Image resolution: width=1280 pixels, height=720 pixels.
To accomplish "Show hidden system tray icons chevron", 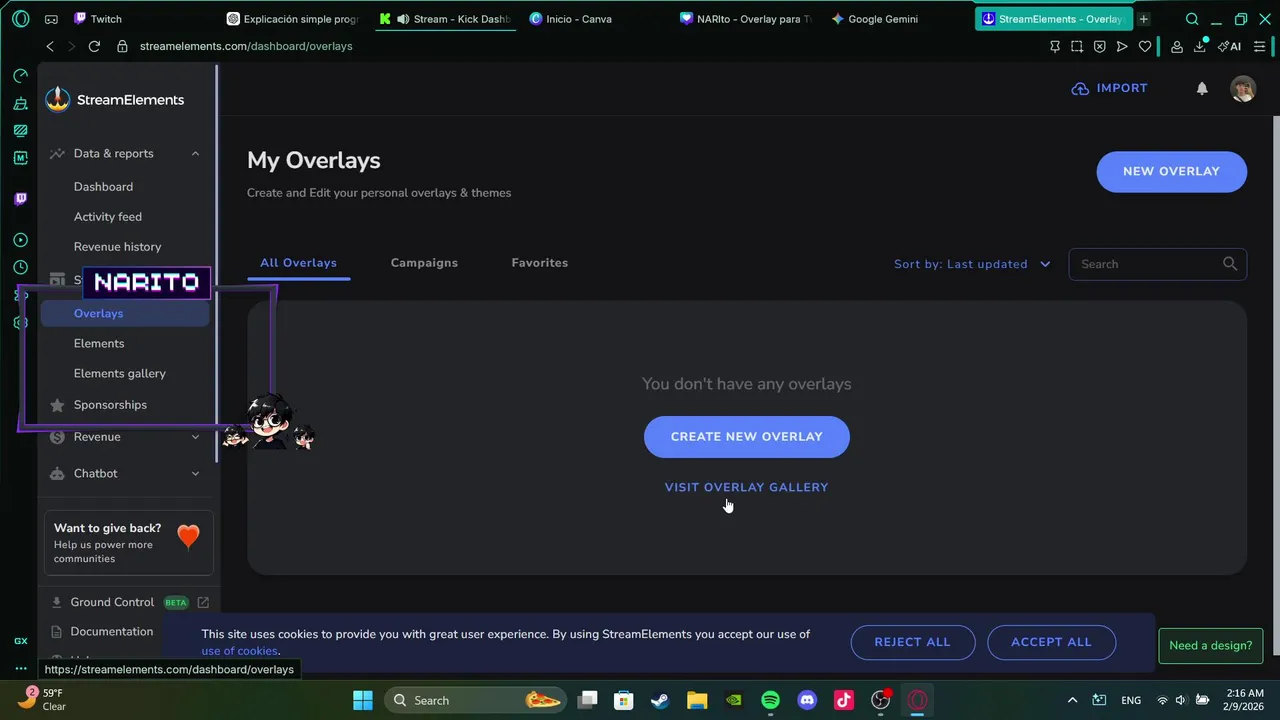I will (1072, 700).
